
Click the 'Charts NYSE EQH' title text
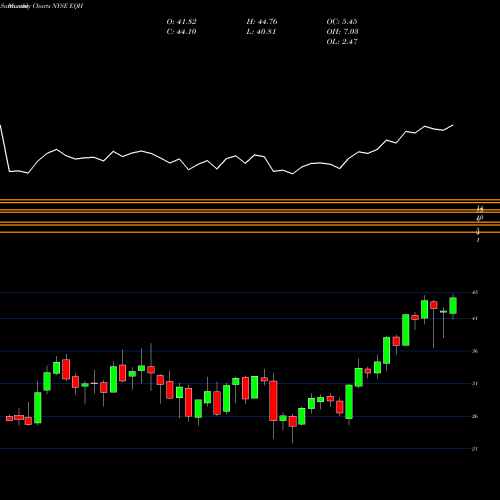[58, 6]
